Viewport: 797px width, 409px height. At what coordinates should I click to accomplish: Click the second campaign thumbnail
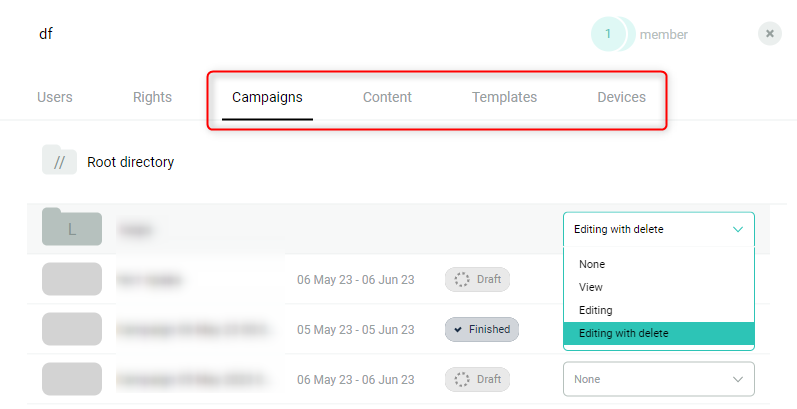pyautogui.click(x=72, y=329)
